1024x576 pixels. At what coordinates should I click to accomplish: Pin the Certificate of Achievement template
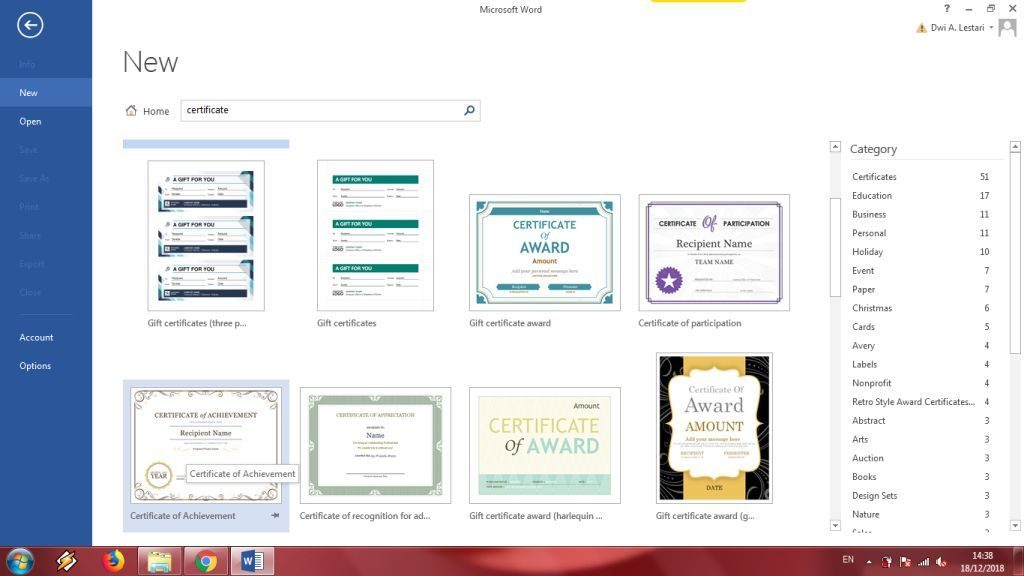pyautogui.click(x=275, y=516)
